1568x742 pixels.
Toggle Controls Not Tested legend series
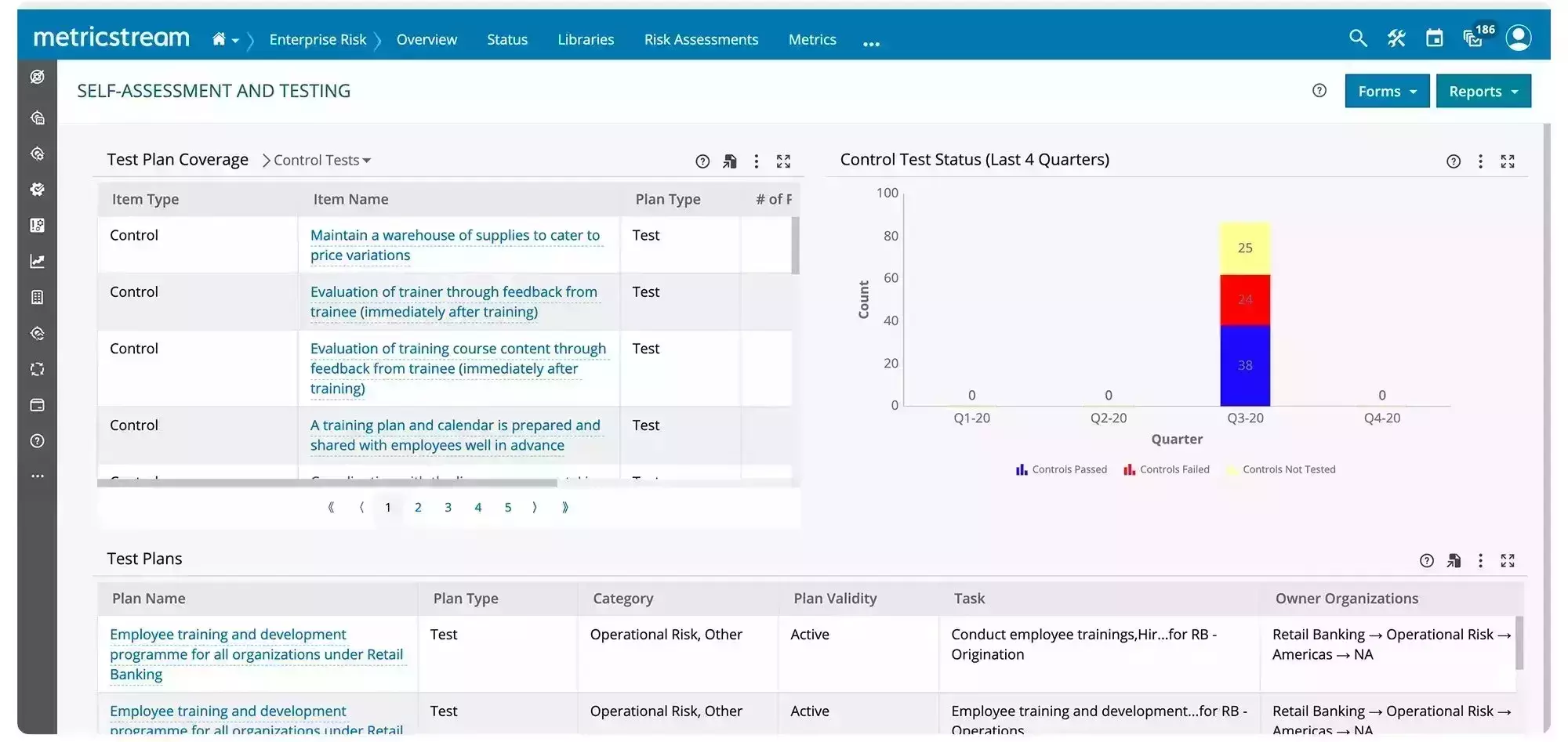click(1281, 469)
